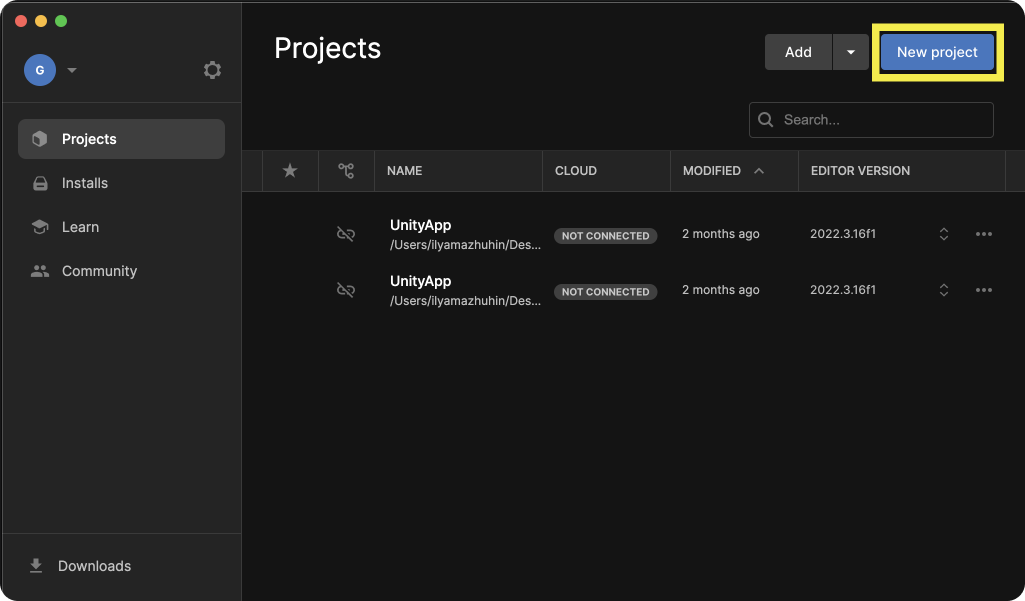
Task: Go to the Learn section
Action: [x=80, y=227]
